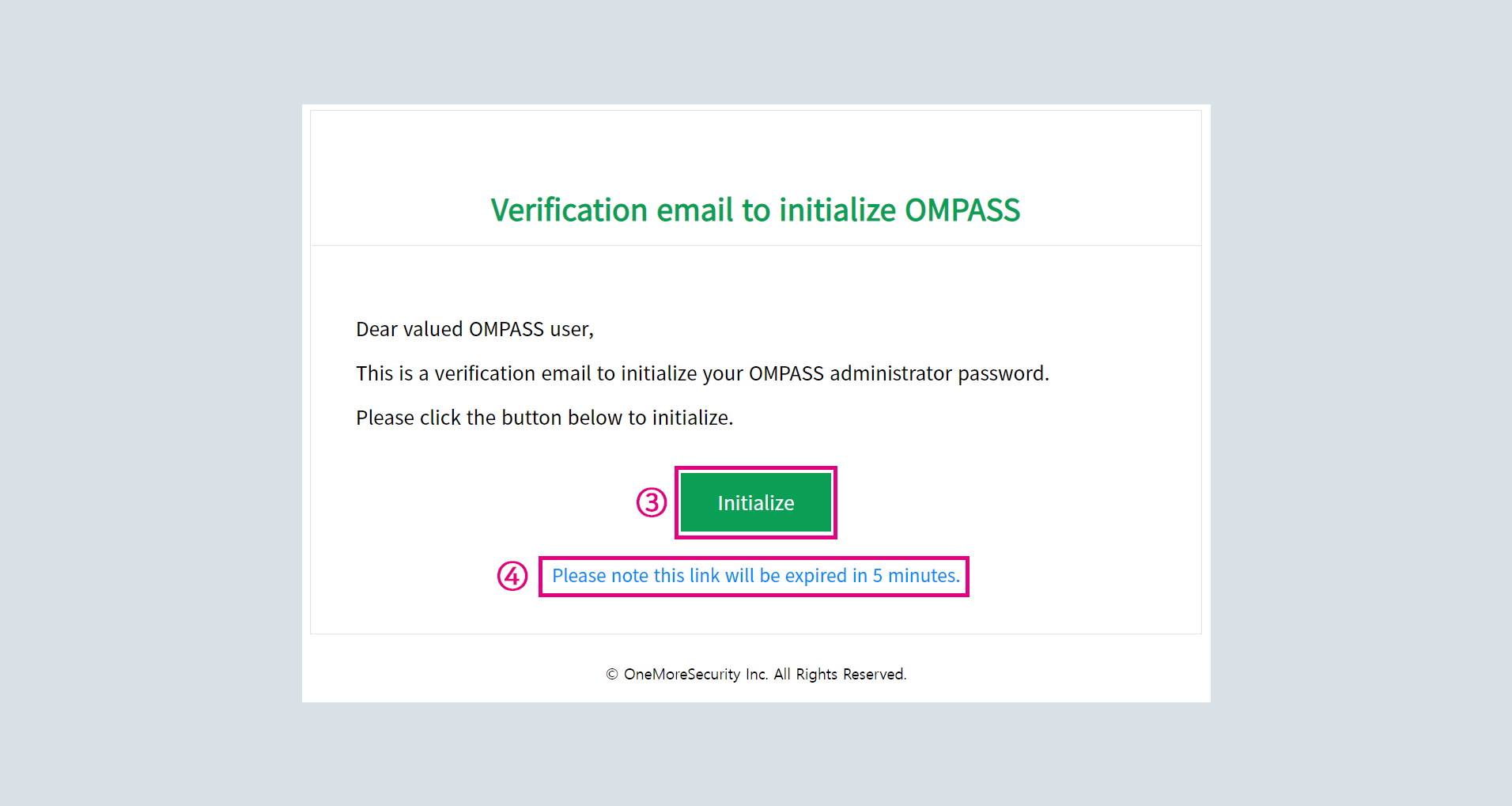Click "All Rights Reserved." in the footer
Screen dimensions: 1512x806
[x=840, y=675]
